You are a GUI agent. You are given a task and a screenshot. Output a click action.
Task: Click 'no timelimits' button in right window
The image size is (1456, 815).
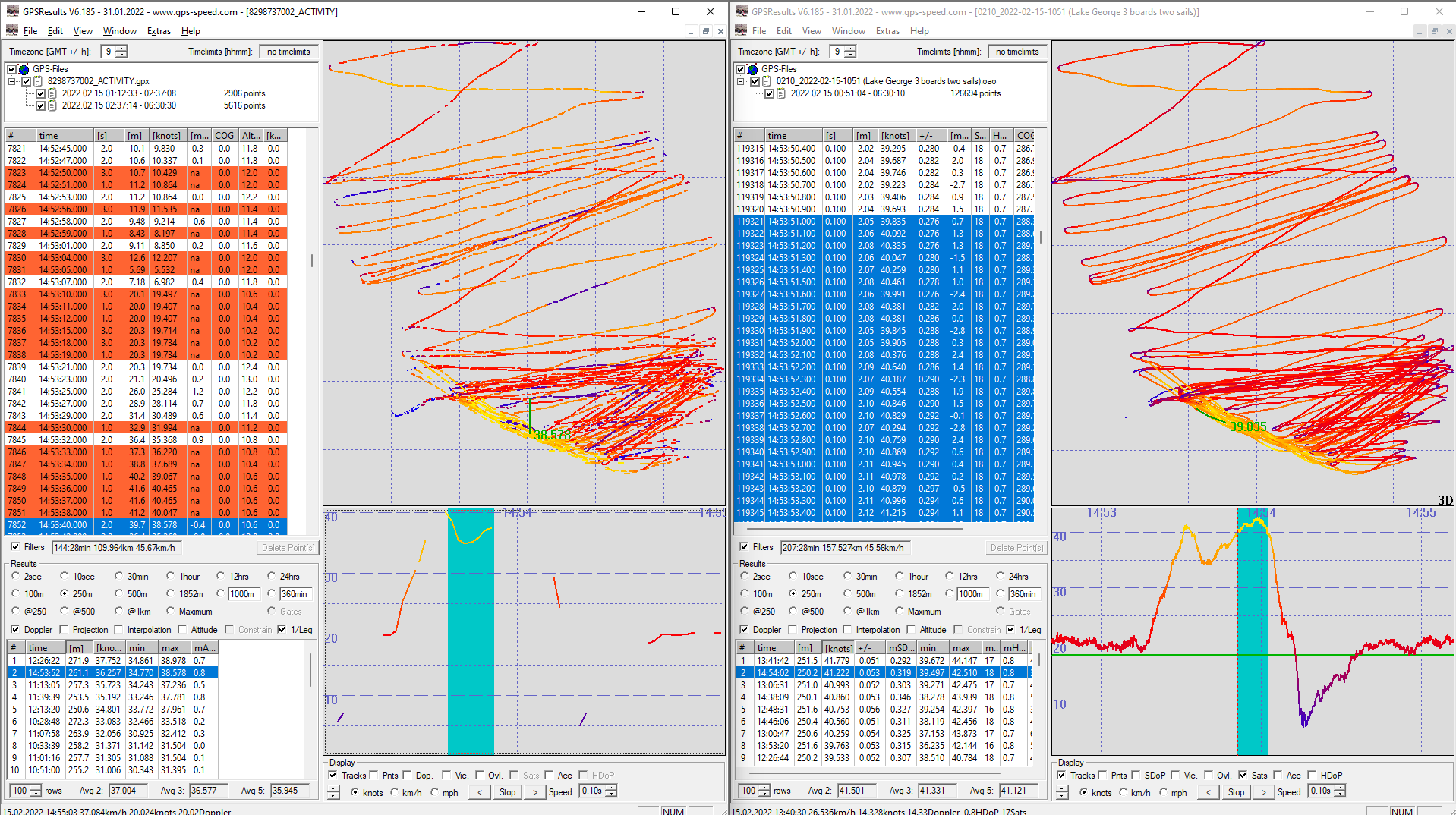tap(1017, 52)
